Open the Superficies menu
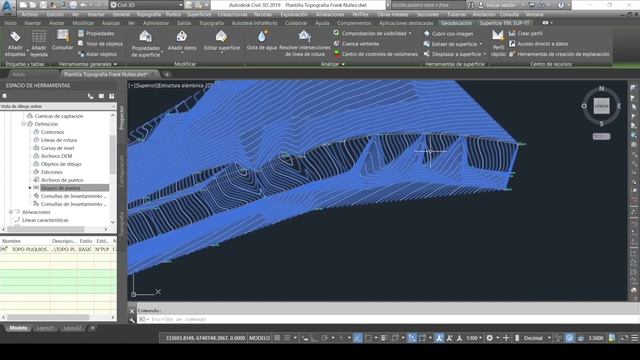This screenshot has height=360, width=640. point(199,14)
